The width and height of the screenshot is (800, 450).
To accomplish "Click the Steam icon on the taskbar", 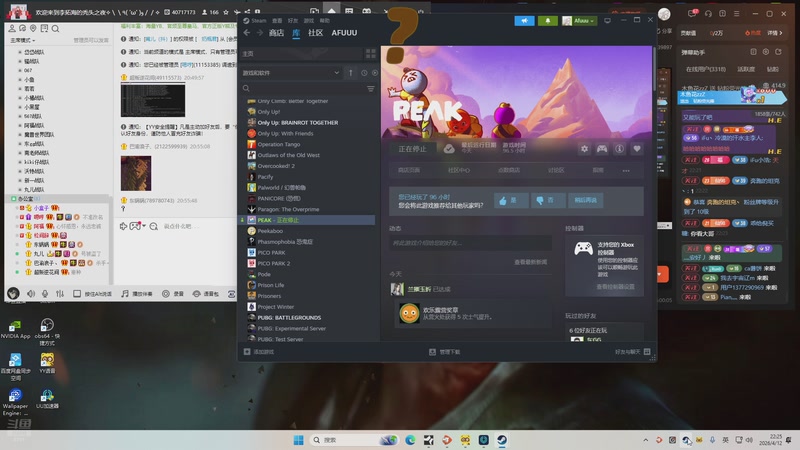I will (502, 440).
